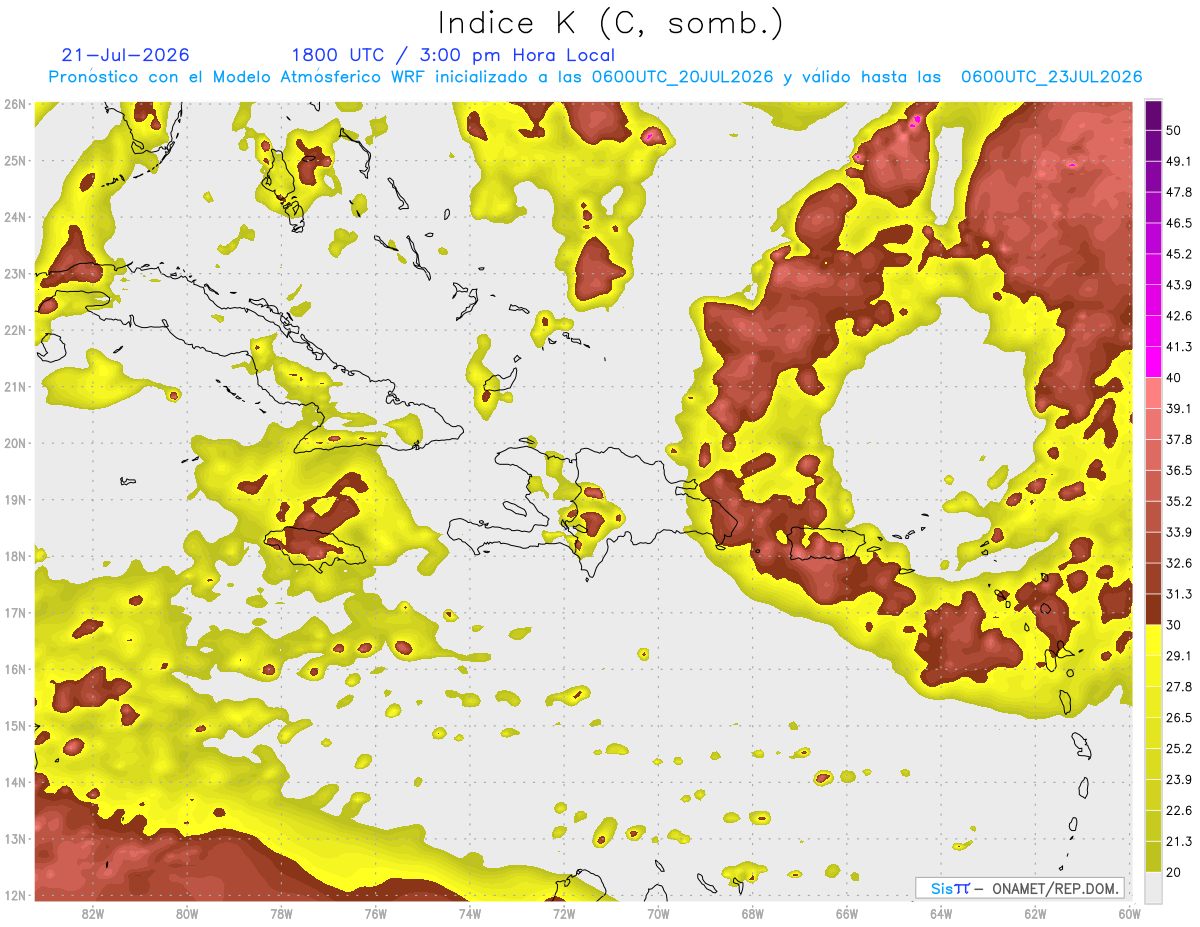Click the latitude label '26N'
This screenshot has width=1200, height=927.
click(x=14, y=104)
